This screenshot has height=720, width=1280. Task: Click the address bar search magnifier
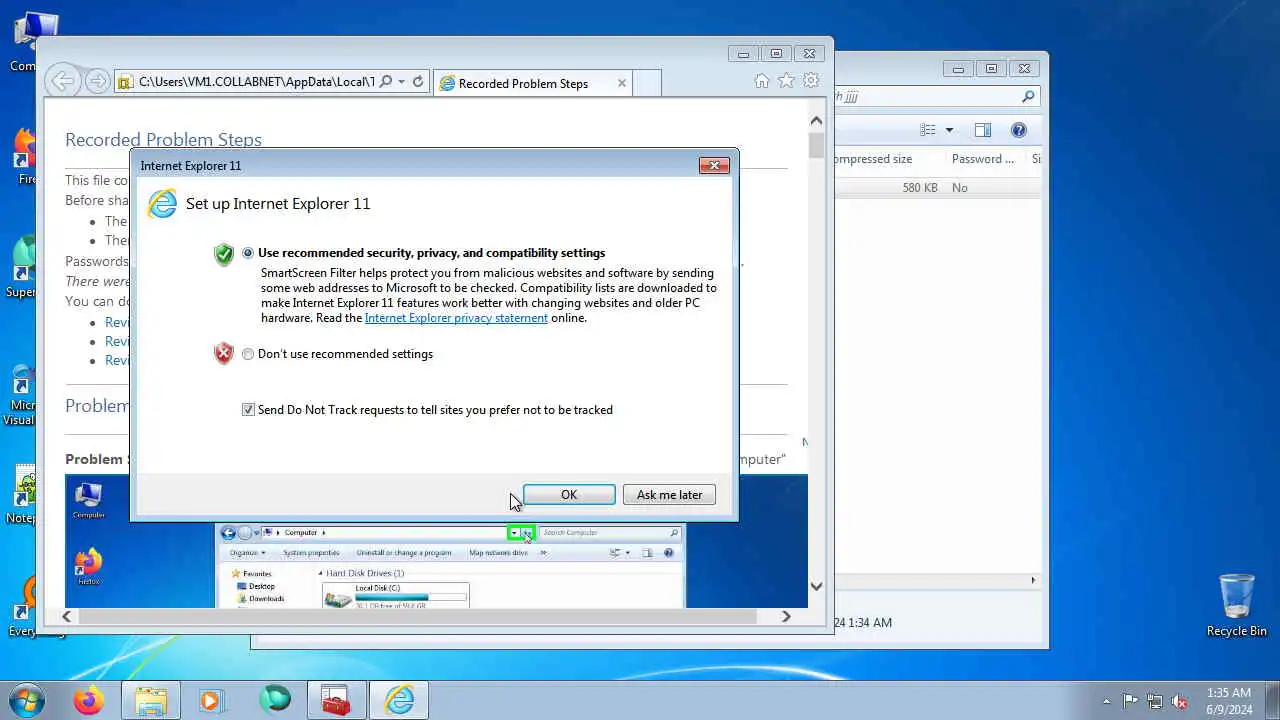(385, 82)
